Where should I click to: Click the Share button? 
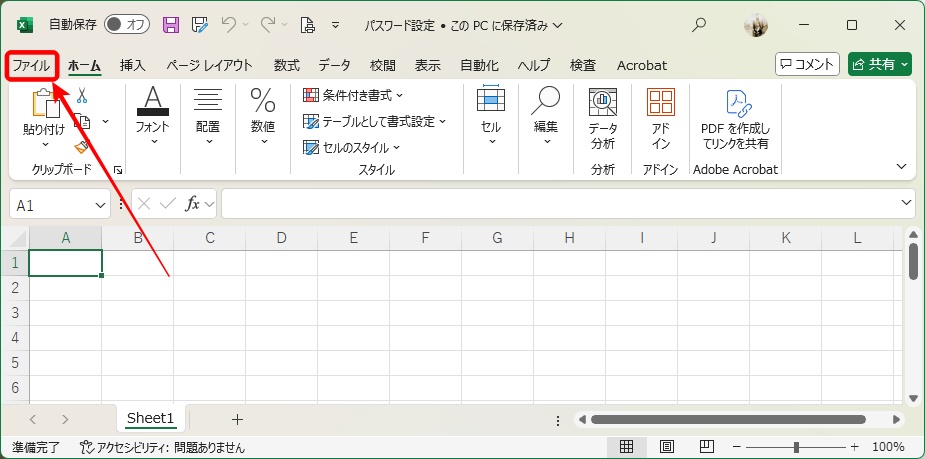click(880, 64)
